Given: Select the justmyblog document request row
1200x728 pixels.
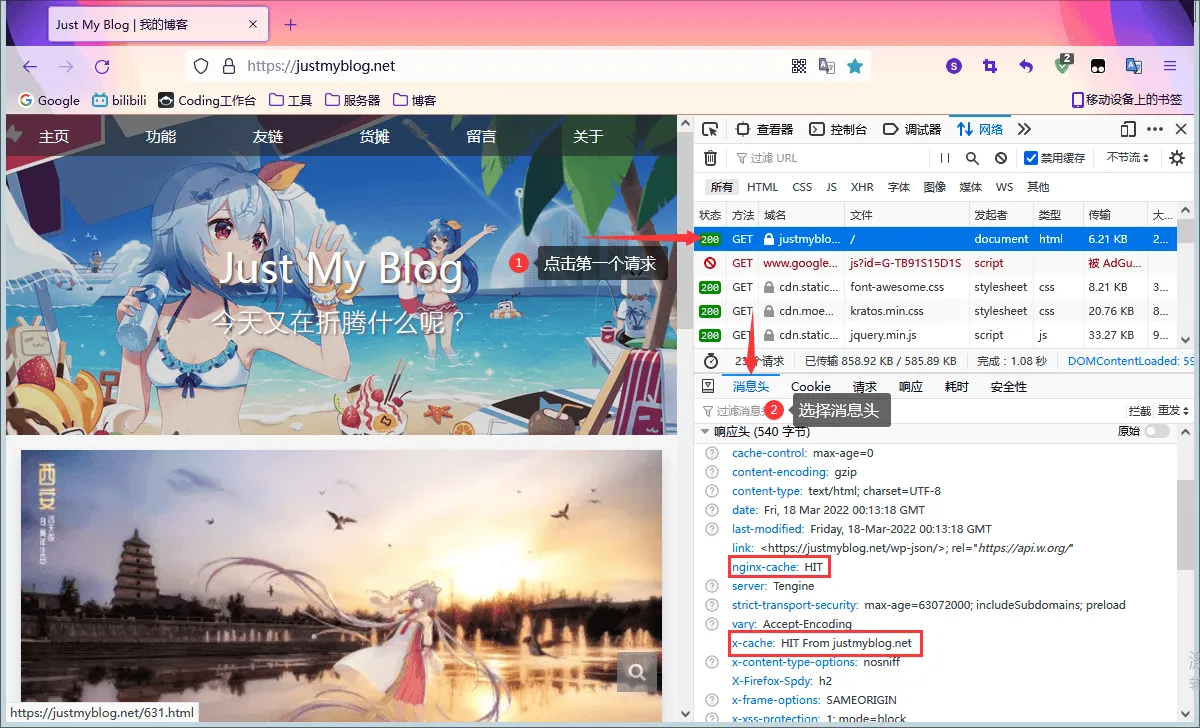Looking at the screenshot, I should (935, 239).
